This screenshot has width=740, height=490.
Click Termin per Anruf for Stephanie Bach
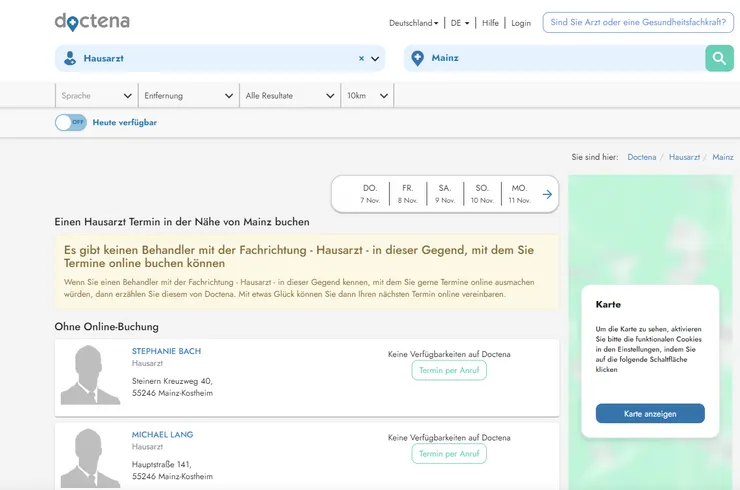tap(449, 370)
